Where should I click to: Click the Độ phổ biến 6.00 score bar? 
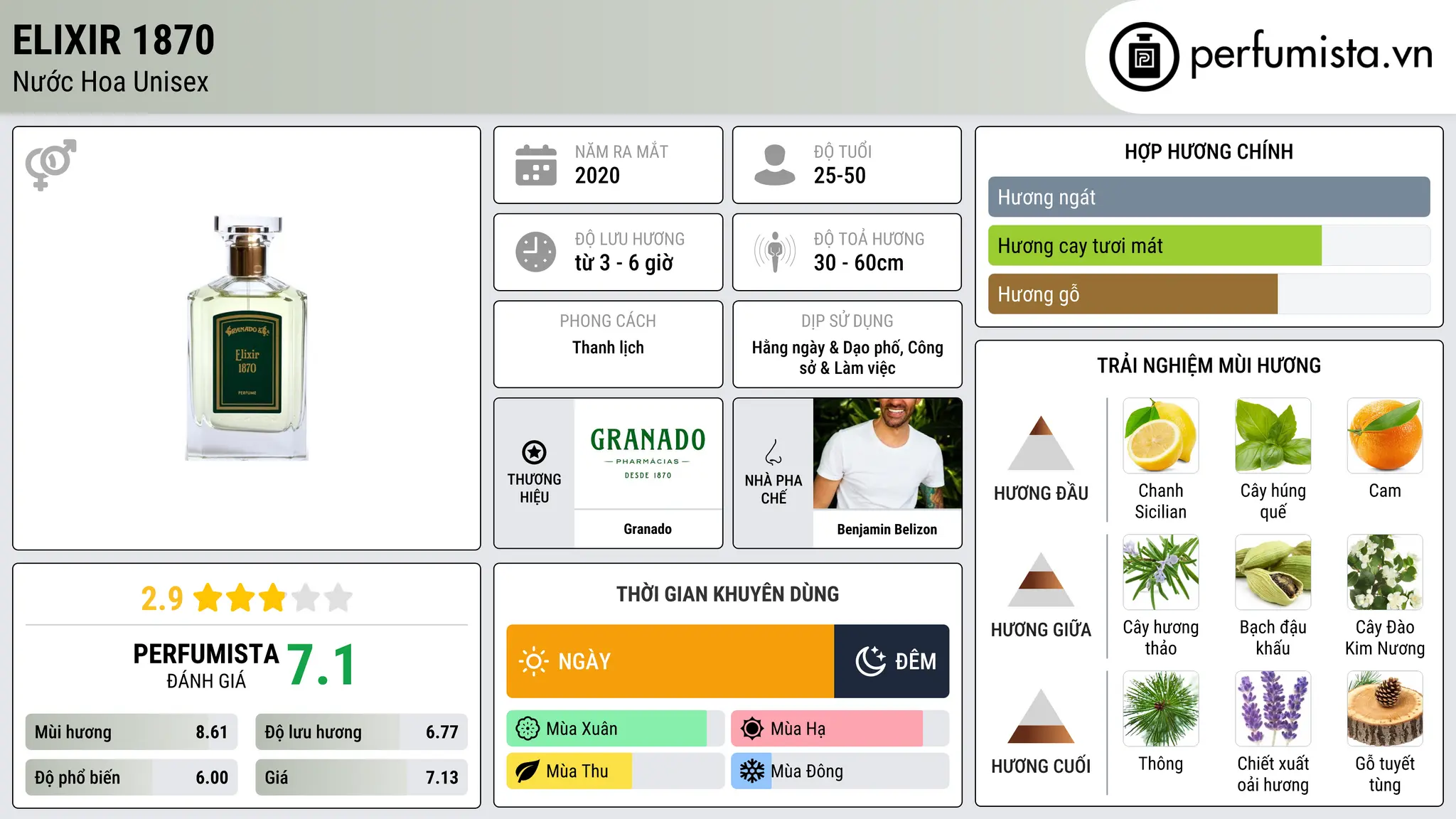(x=131, y=778)
